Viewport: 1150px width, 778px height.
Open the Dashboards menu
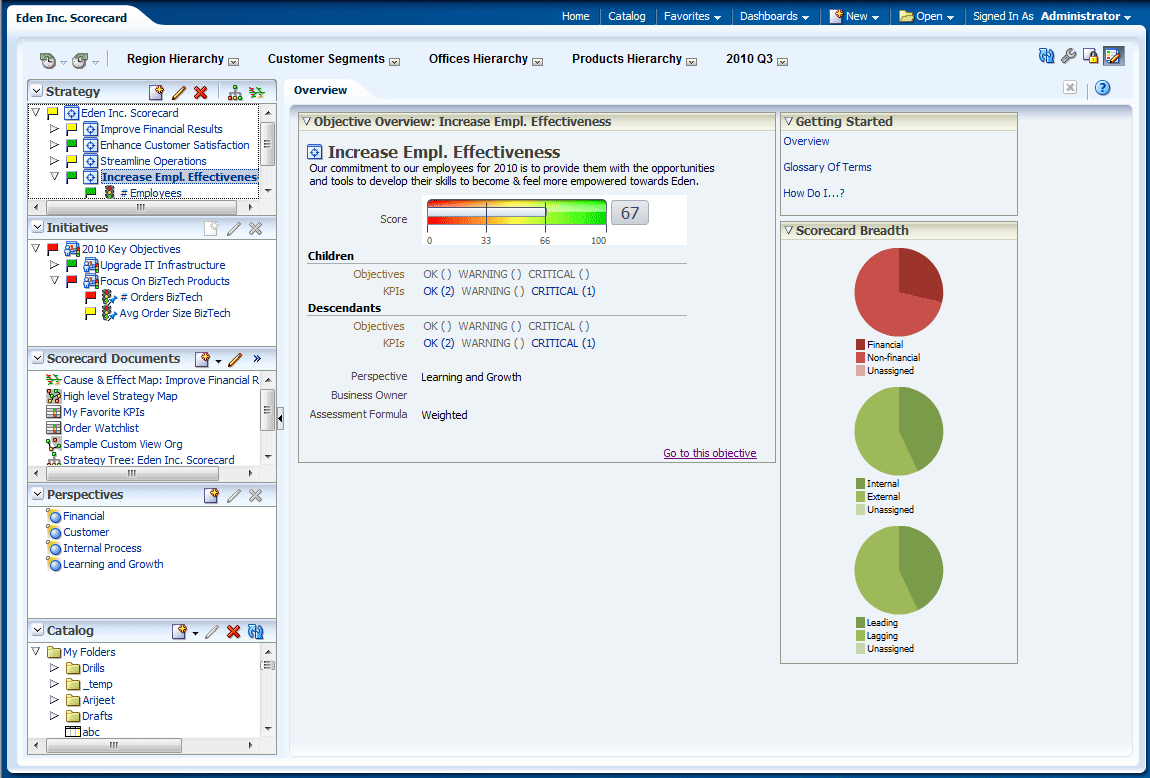click(776, 16)
